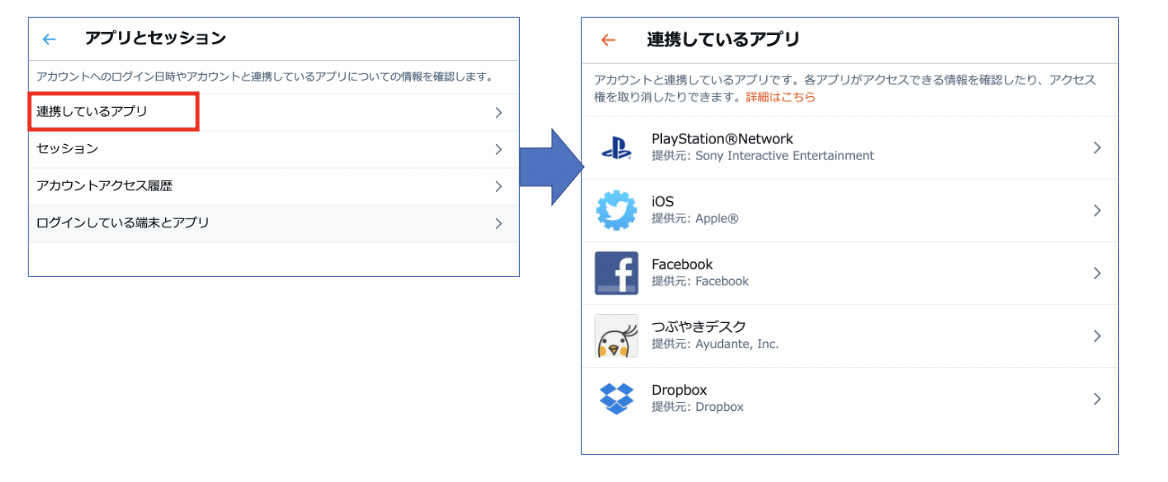
Task: Go back using orange arrow in 連携しているアプリ panel
Action: coord(609,40)
